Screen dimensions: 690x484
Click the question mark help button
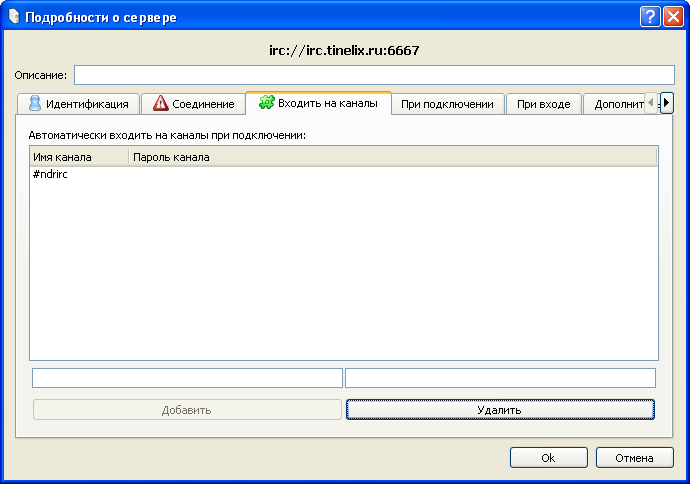click(x=649, y=17)
